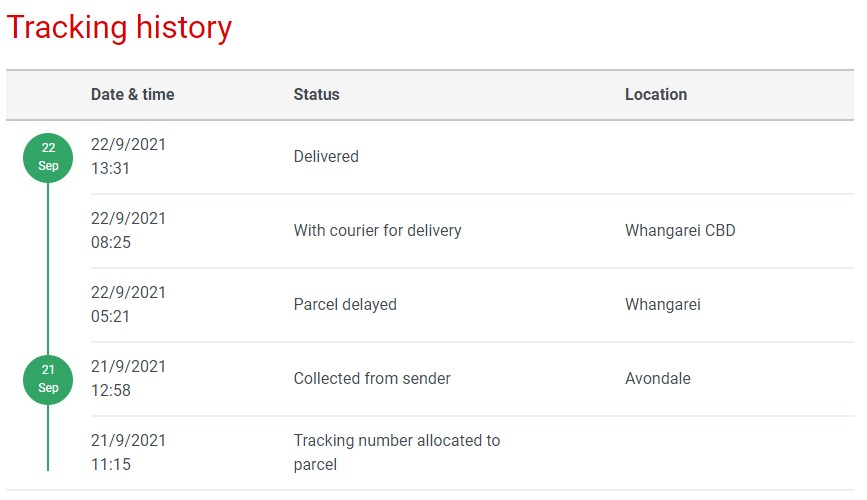Click the 22/9/2021 08:25 timestamp
Viewport: 867px width, 500px height.
tap(128, 231)
